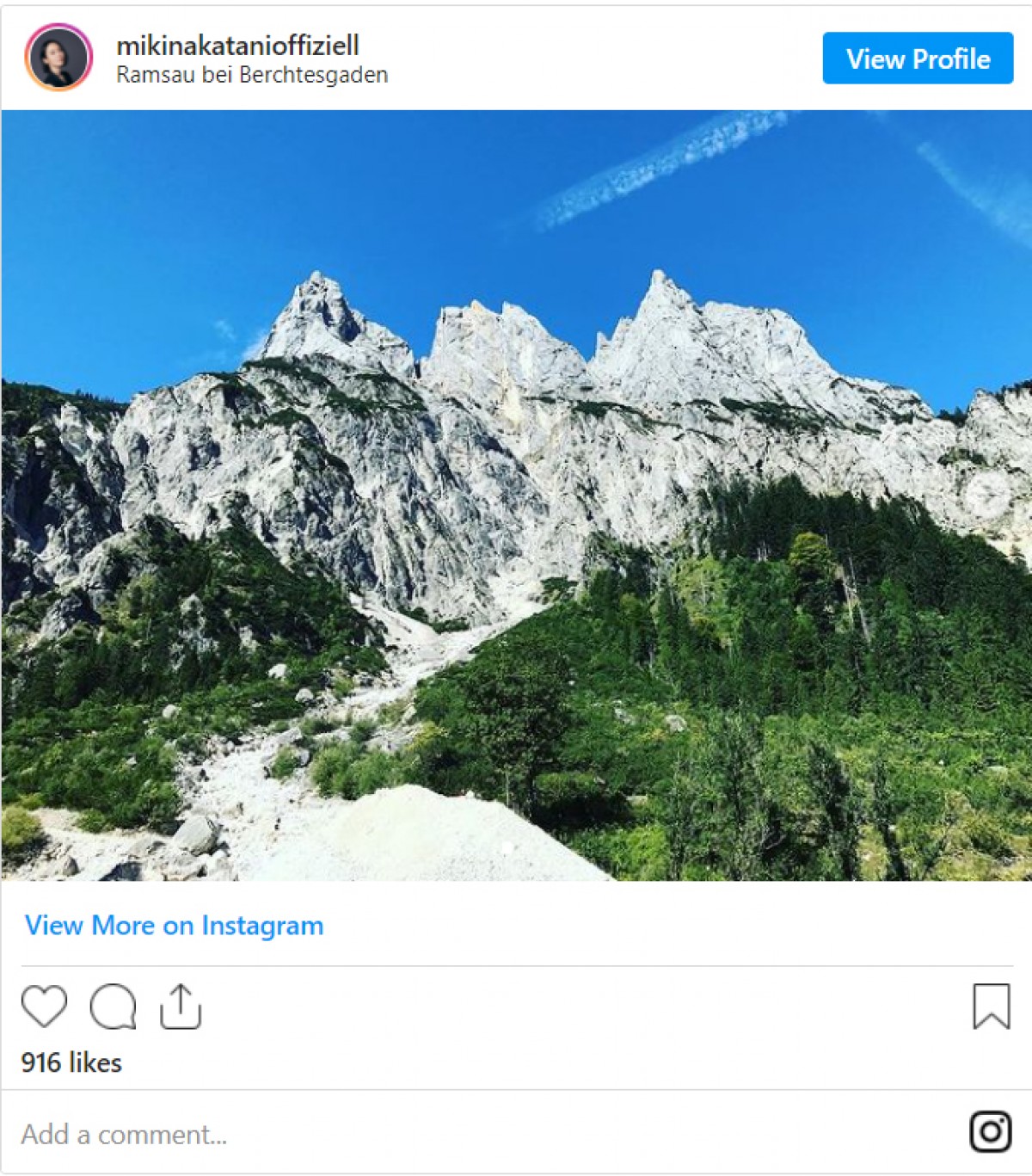Show who liked via 916 likes
Viewport: 1032px width, 1176px height.
[71, 1062]
